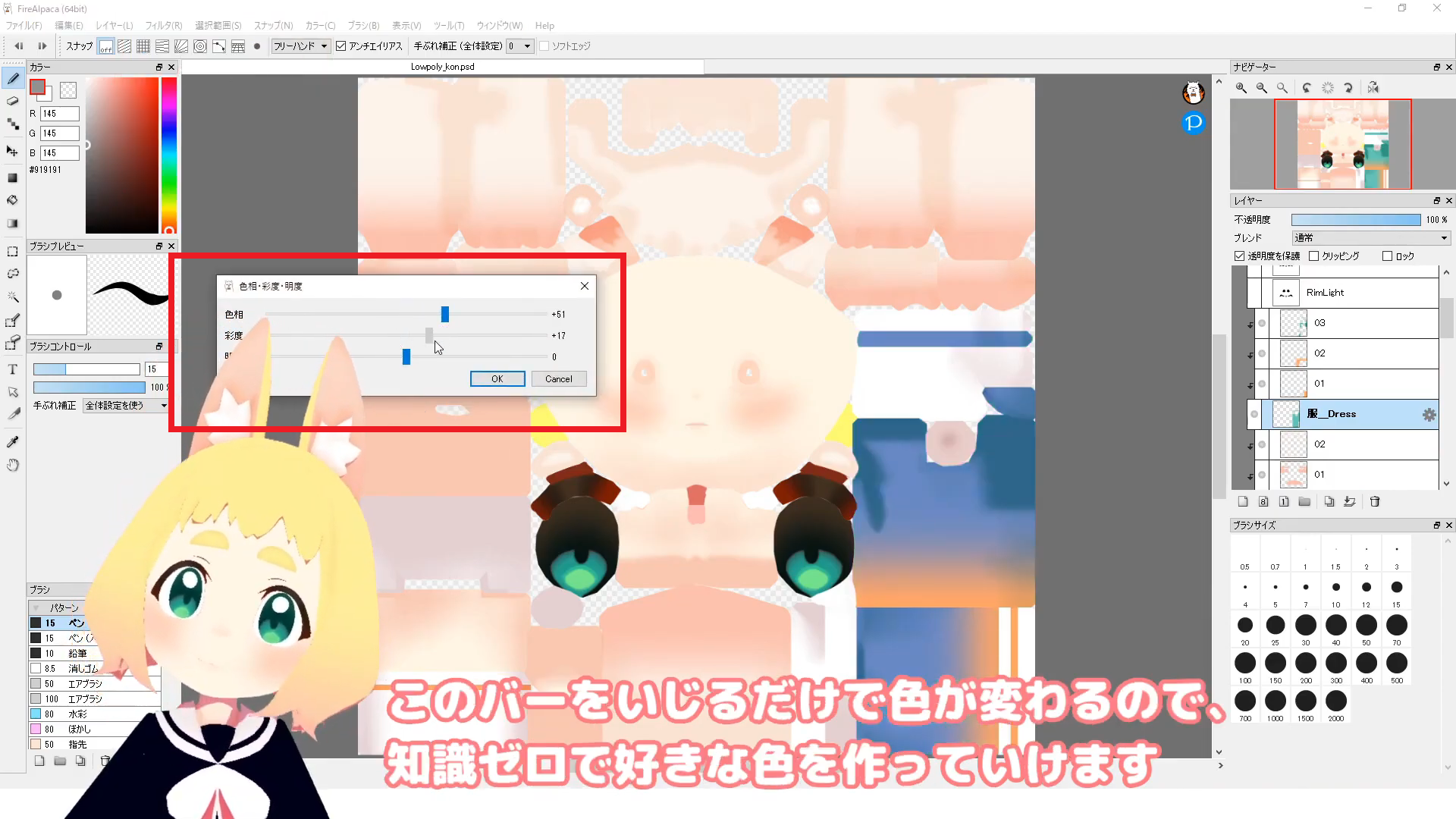Click the 色相 hue slider handle
This screenshot has width=1456, height=819.
445,314
